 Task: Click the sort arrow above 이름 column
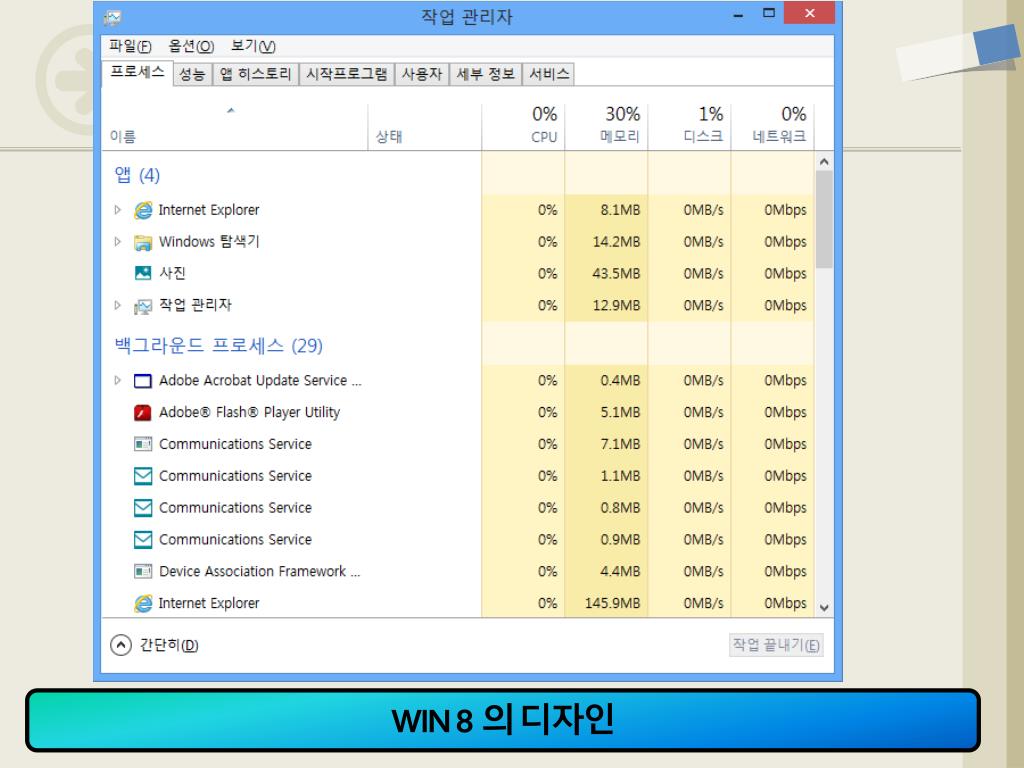(x=231, y=110)
